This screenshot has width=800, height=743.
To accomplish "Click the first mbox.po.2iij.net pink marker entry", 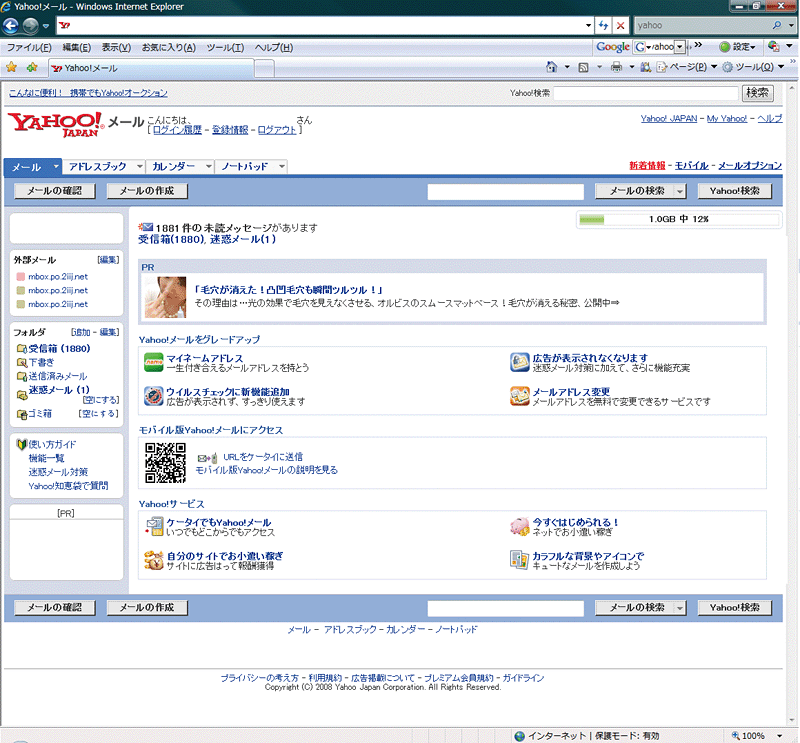I will pos(52,277).
